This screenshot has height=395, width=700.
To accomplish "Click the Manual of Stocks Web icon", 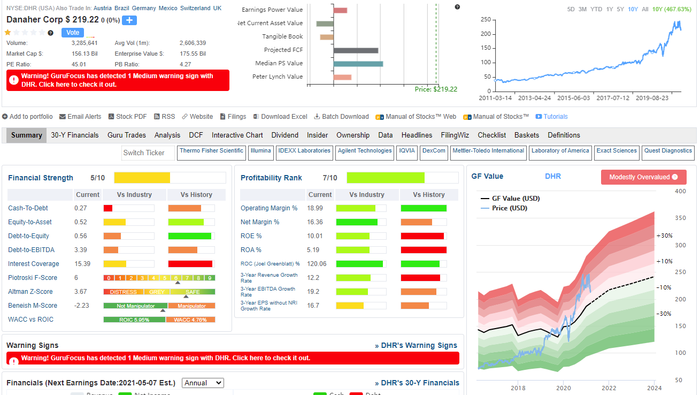I will point(379,117).
